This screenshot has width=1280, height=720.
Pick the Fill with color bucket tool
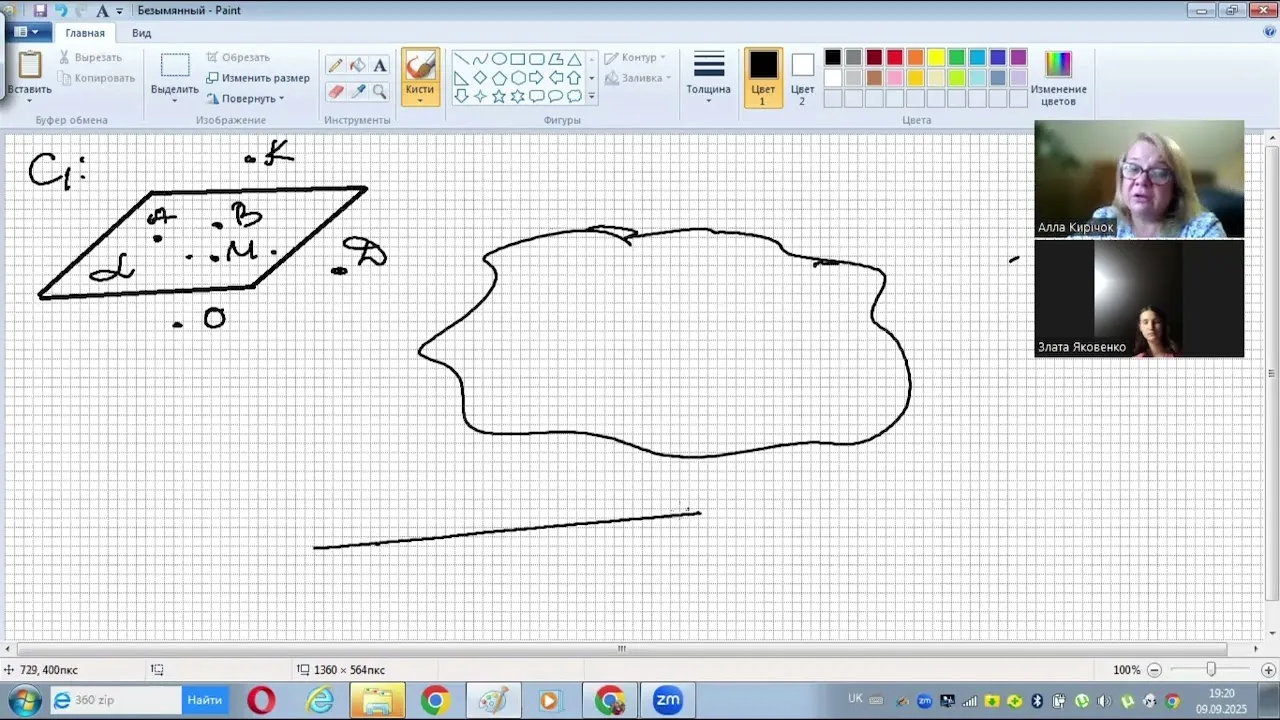click(x=358, y=66)
